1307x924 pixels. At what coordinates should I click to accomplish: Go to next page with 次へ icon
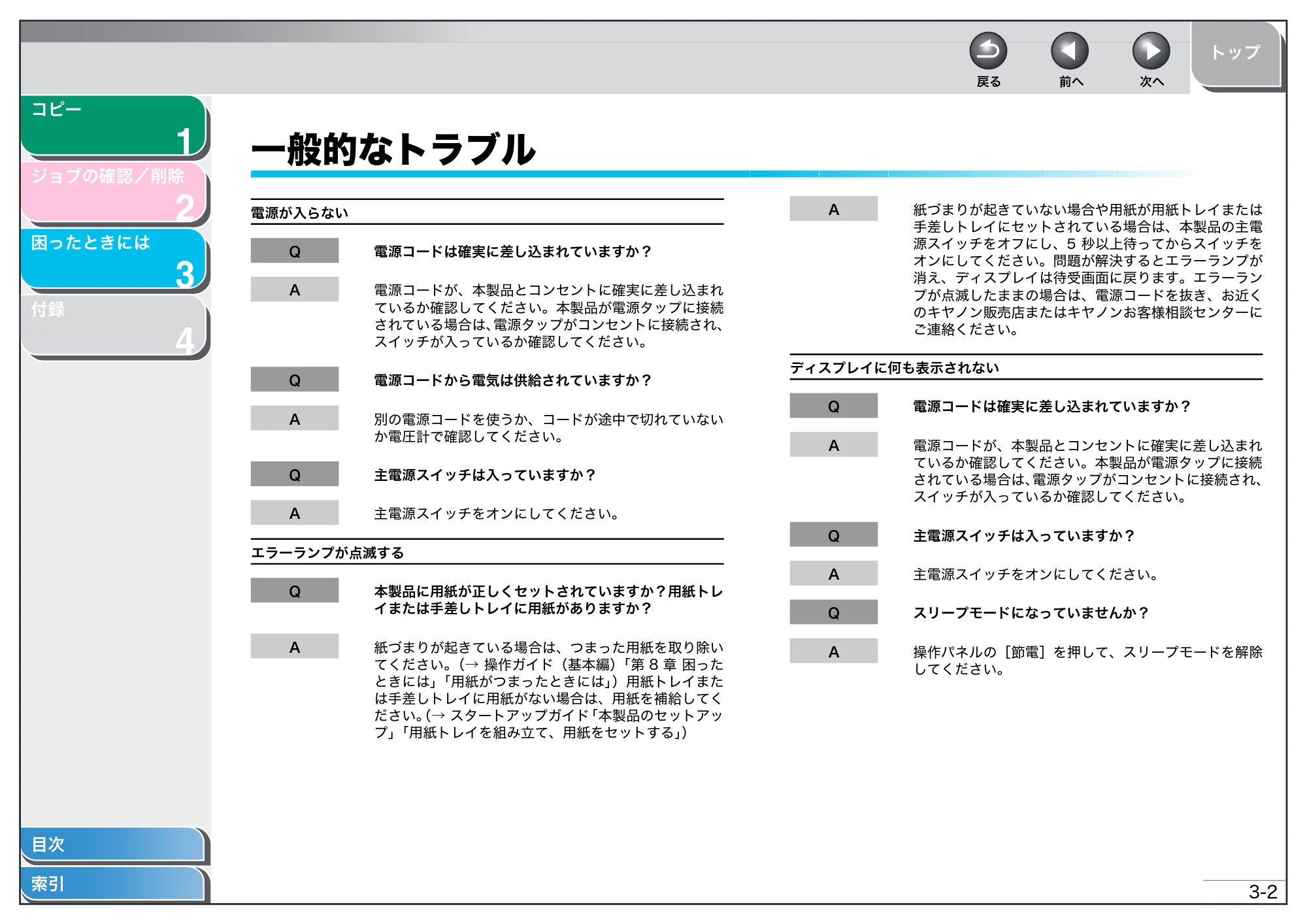(x=1151, y=51)
